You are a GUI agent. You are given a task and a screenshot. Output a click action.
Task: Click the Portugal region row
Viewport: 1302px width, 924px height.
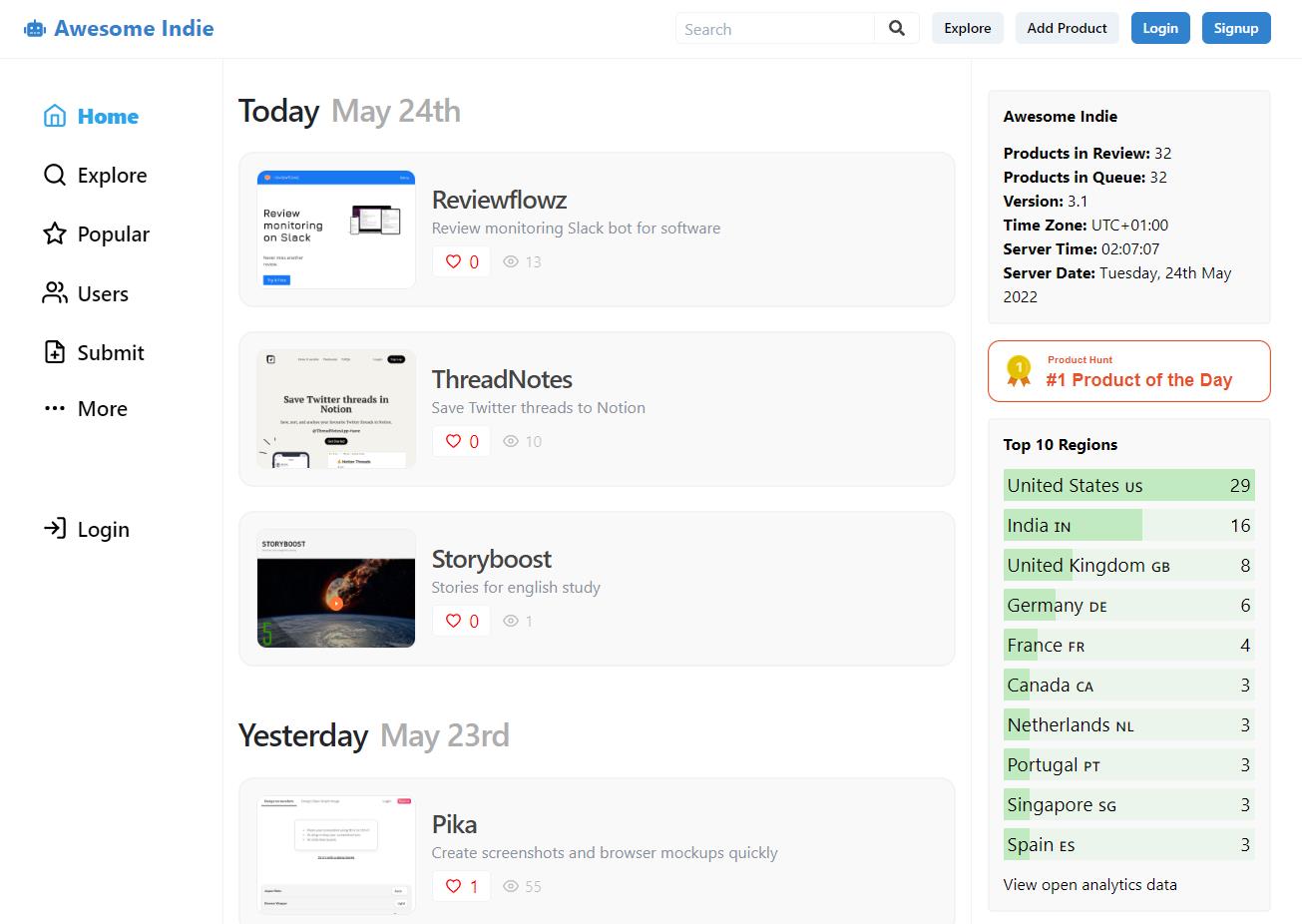tap(1129, 764)
